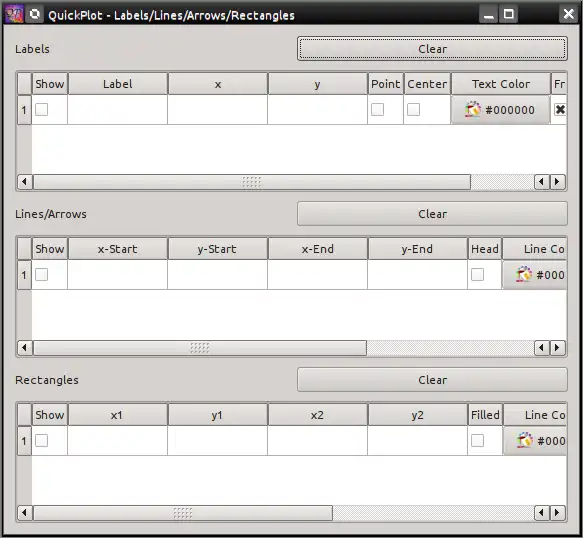Enable Point checkbox in Labels row 1
This screenshot has height=538, width=583.
coord(377,110)
